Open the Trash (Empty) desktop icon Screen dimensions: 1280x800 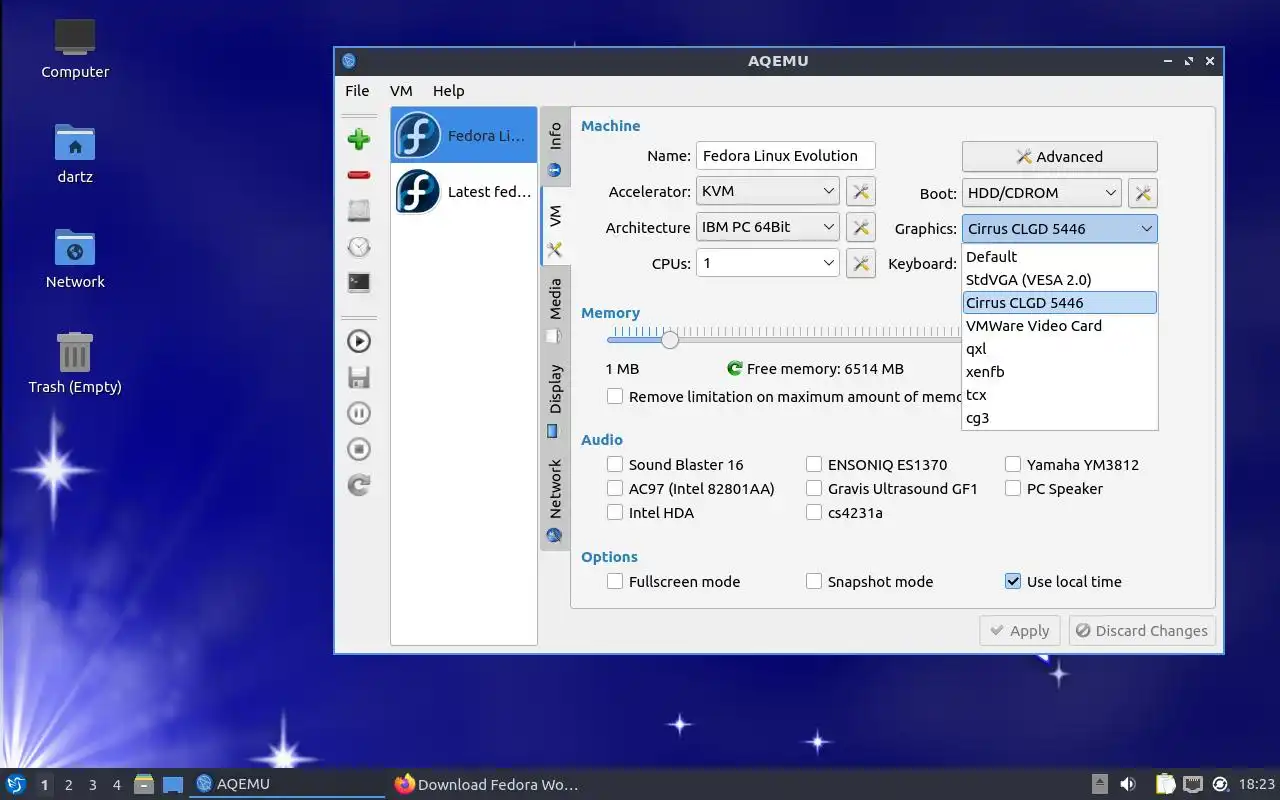[75, 363]
